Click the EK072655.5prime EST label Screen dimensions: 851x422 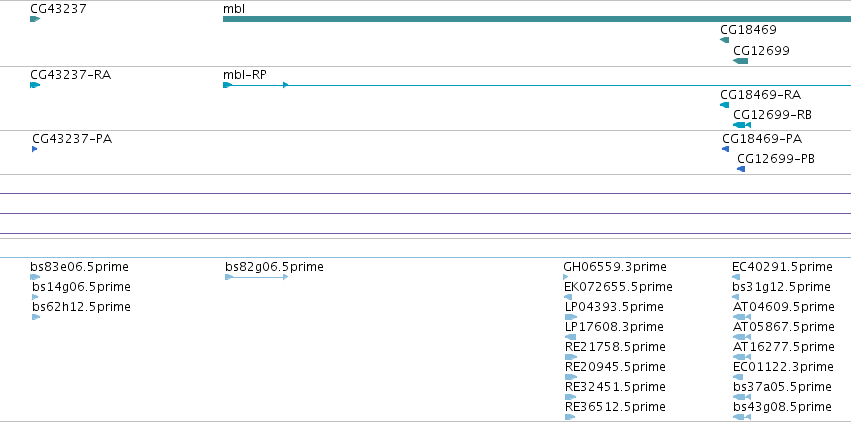pos(618,287)
